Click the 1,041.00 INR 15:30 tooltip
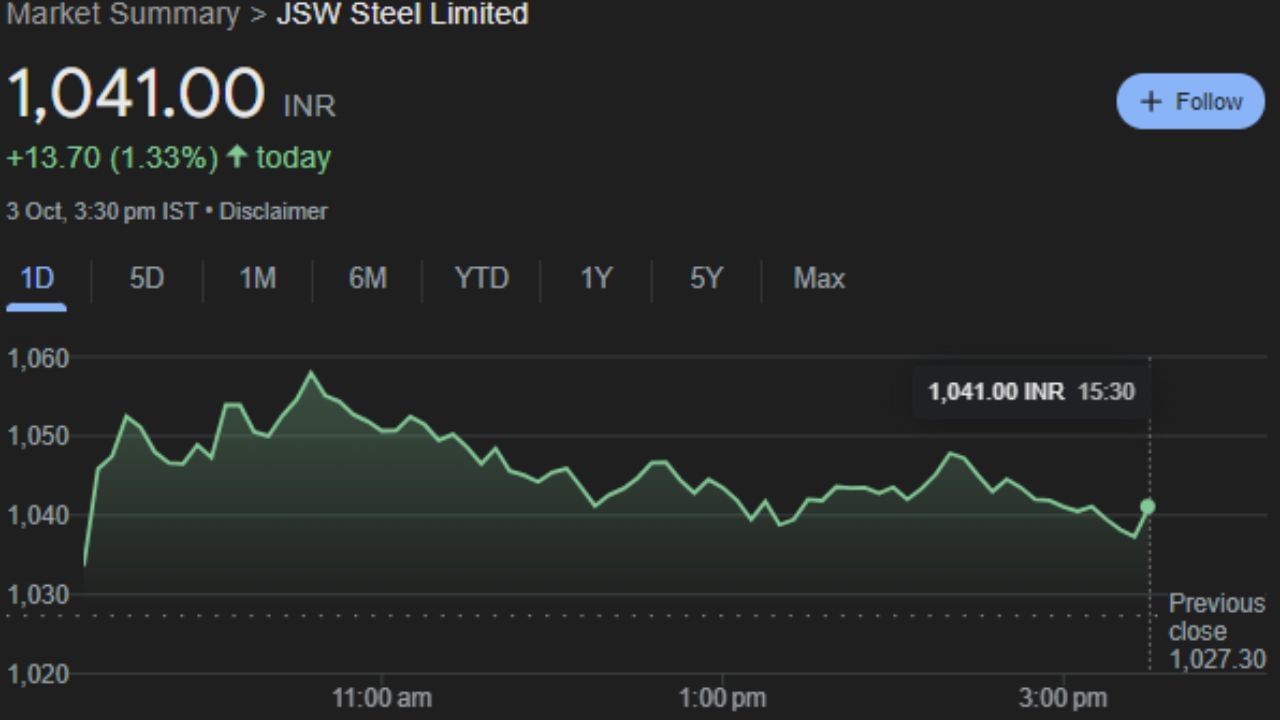 pyautogui.click(x=1031, y=392)
